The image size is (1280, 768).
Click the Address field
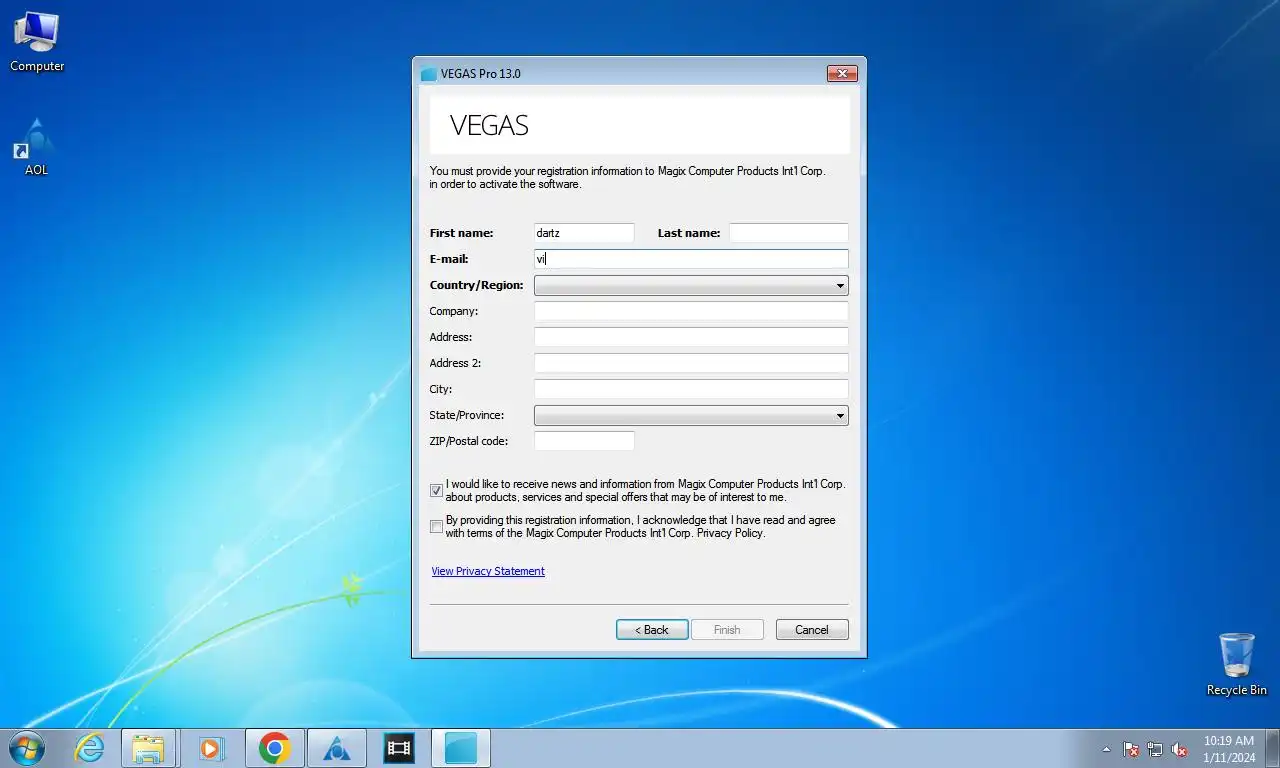(691, 337)
